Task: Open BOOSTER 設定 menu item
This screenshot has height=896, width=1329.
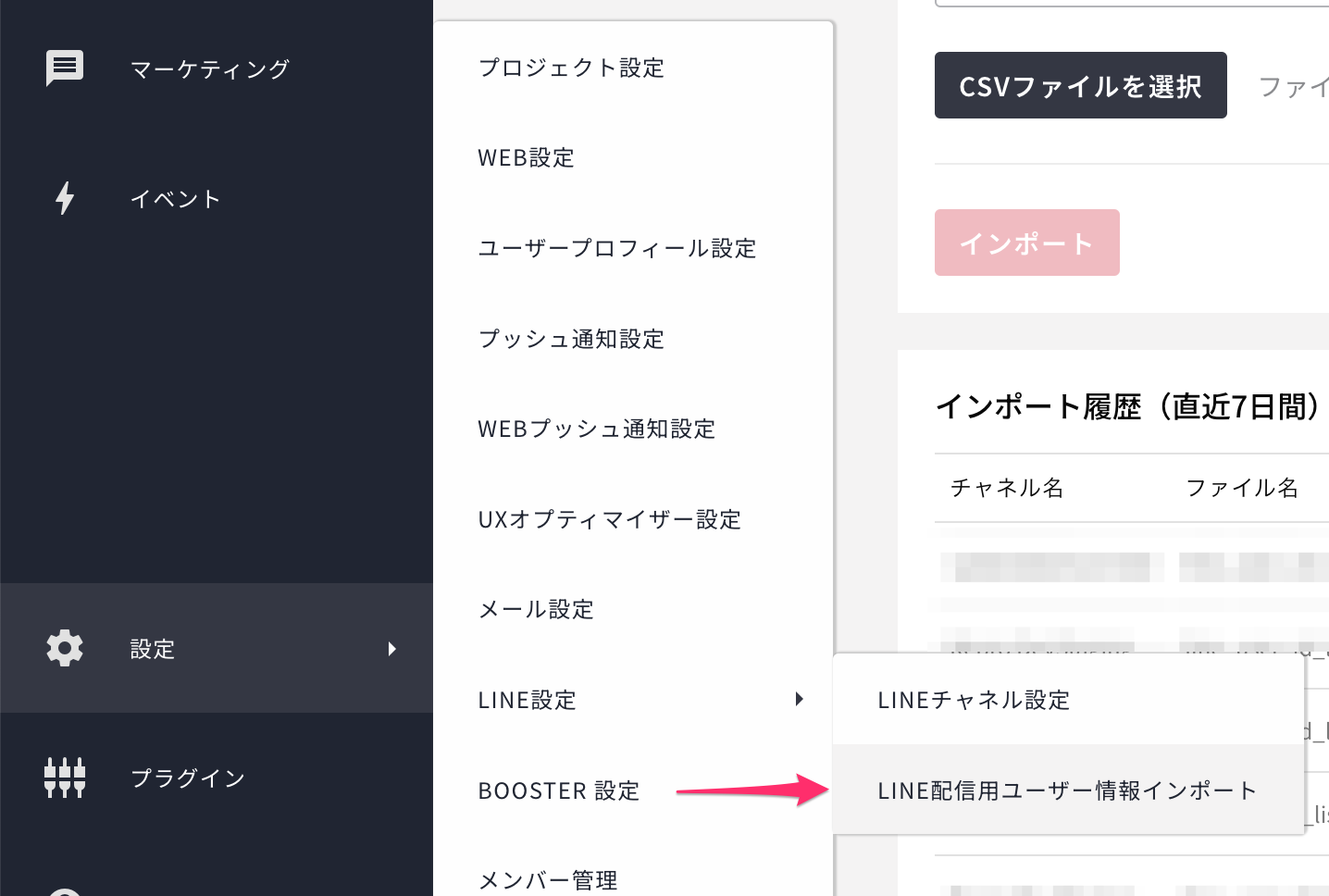Action: click(559, 791)
